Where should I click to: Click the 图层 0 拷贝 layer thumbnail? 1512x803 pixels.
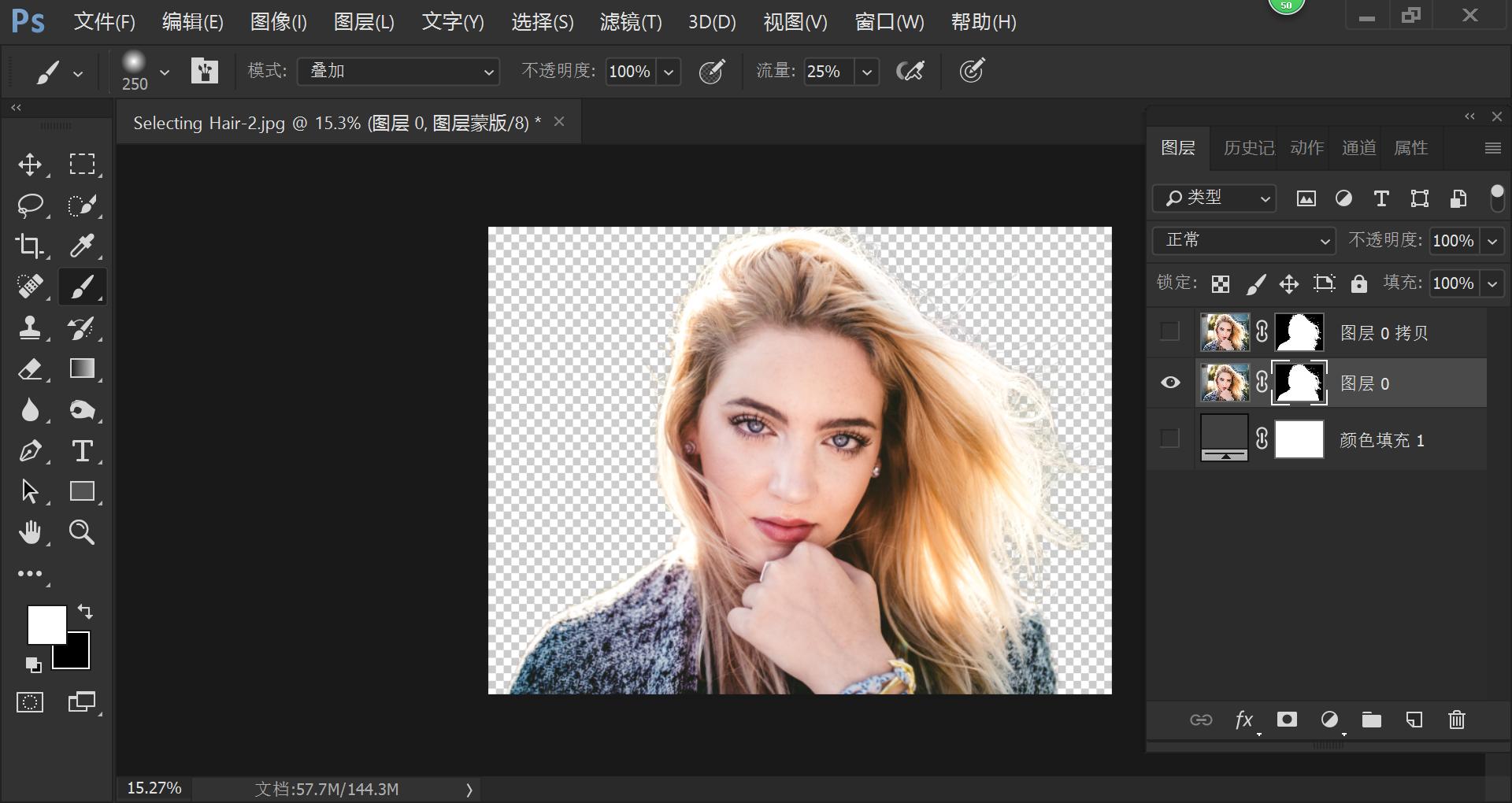[1225, 332]
